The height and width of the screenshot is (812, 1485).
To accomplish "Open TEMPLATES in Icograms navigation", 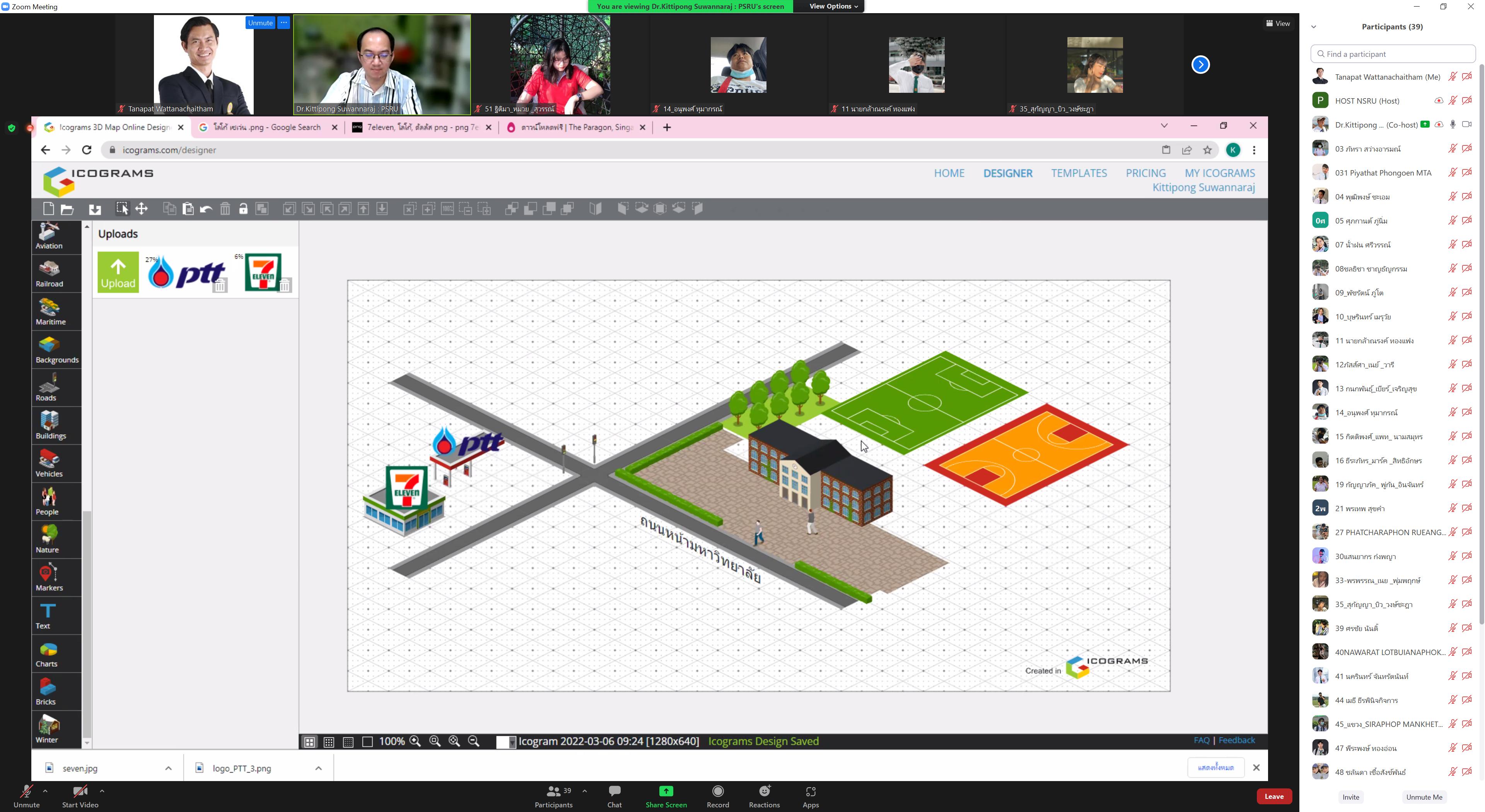I will [1079, 173].
